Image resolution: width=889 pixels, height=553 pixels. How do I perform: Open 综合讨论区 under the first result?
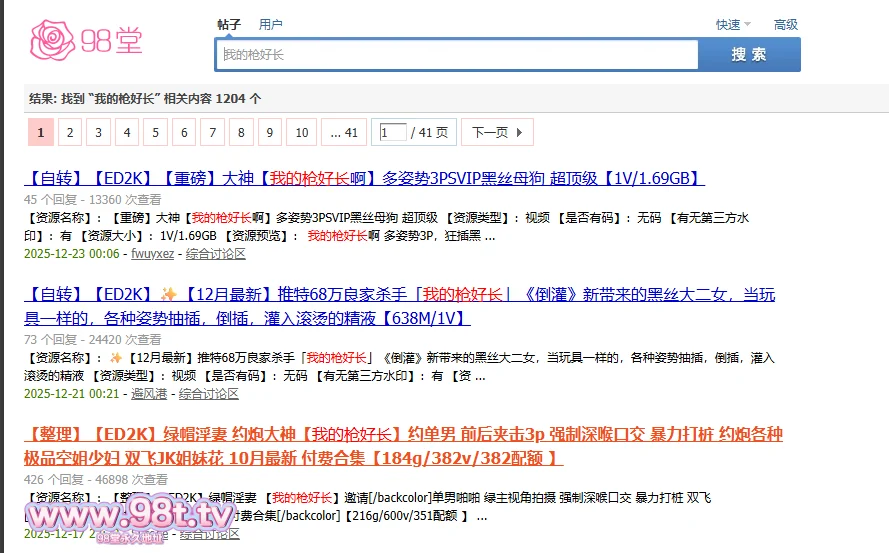(216, 254)
